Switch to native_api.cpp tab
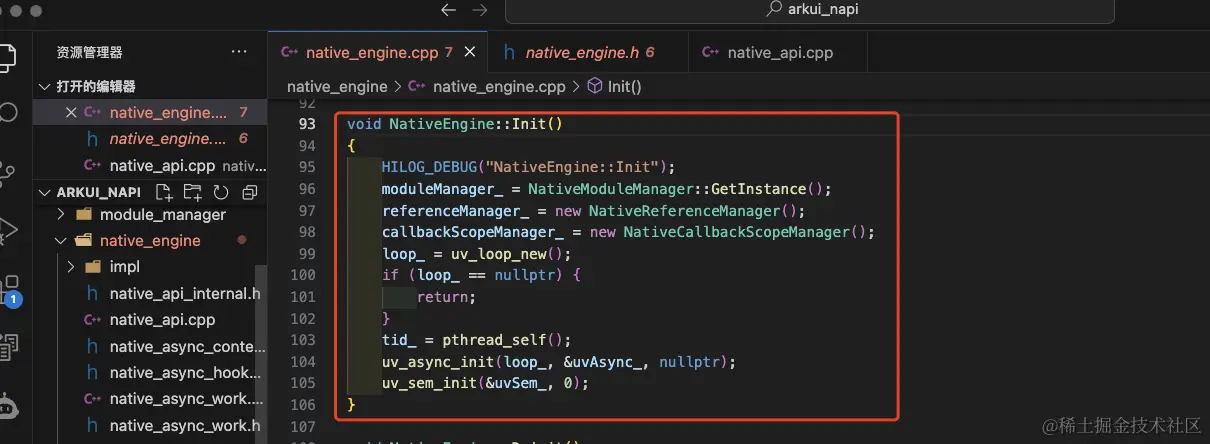Viewport: 1210px width, 444px height. click(x=778, y=52)
